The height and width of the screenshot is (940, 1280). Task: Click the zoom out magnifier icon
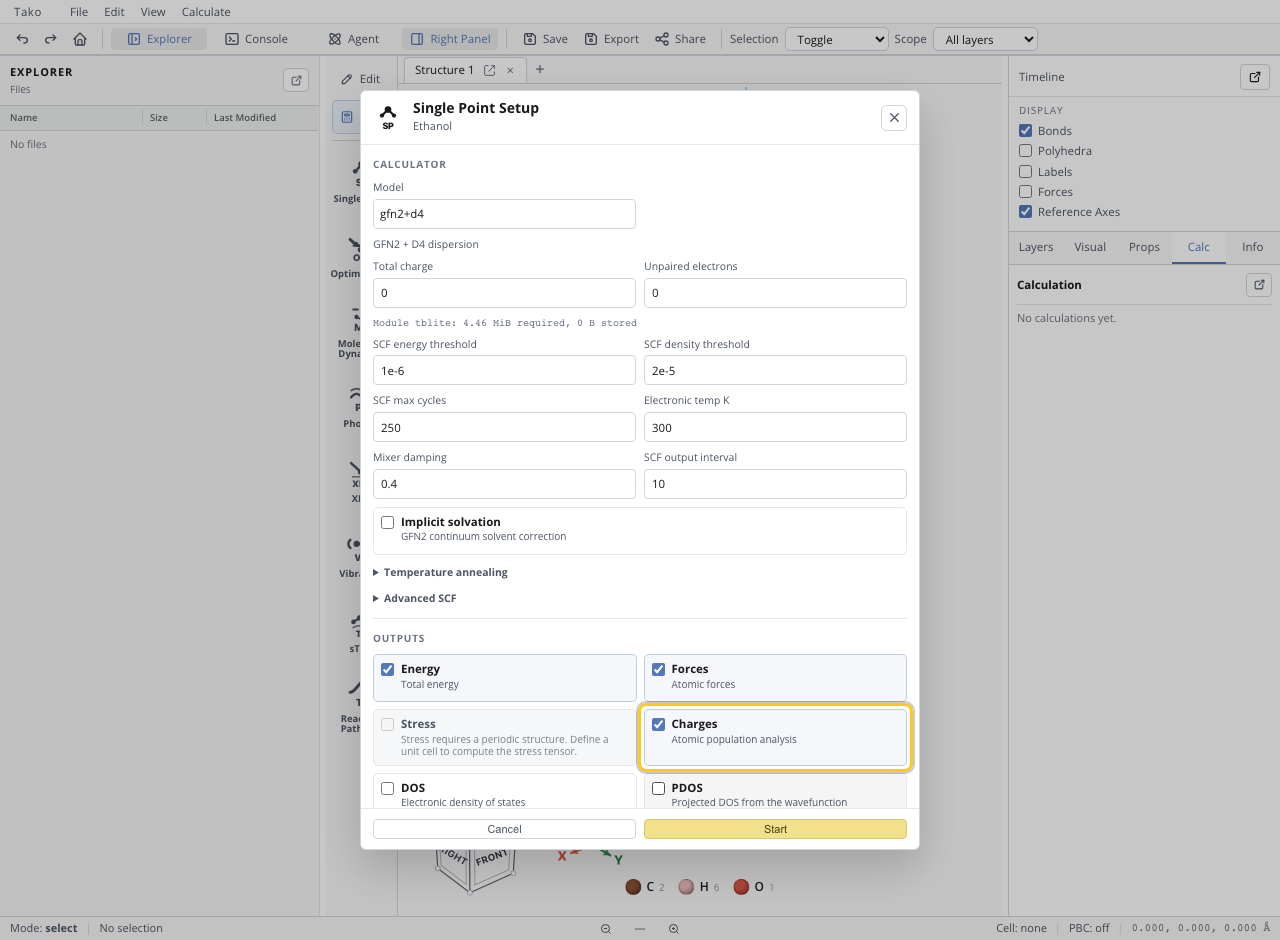[x=606, y=929]
